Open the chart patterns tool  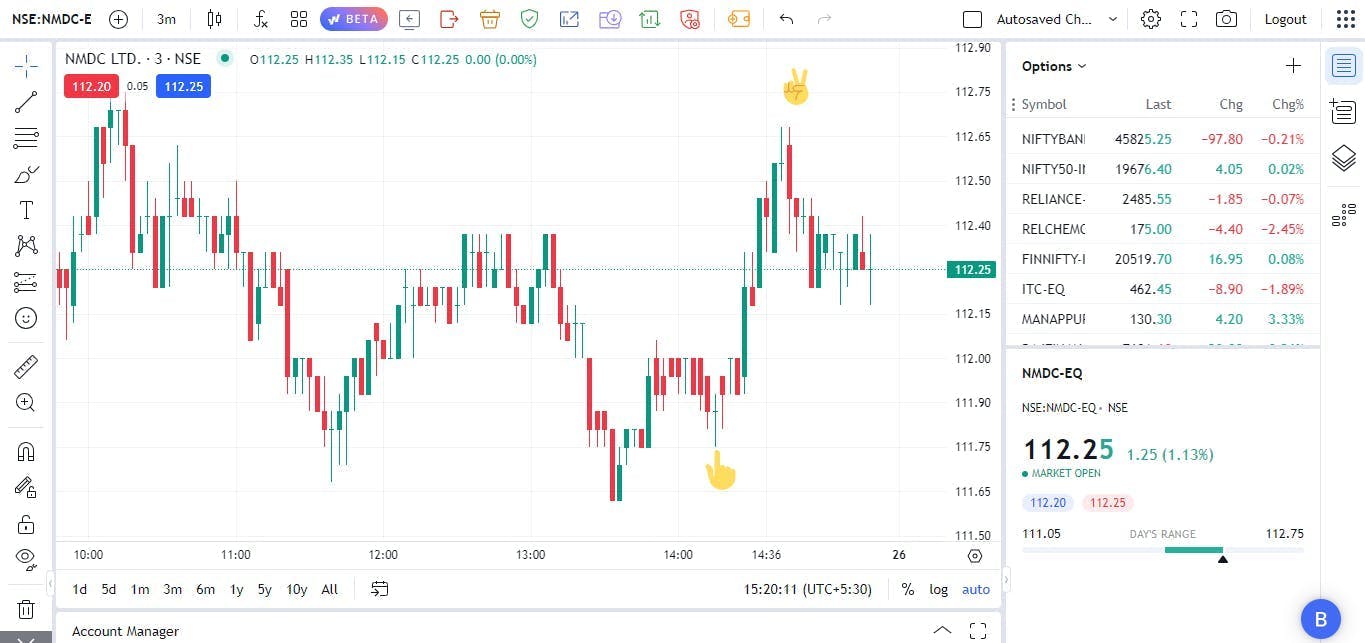26,246
